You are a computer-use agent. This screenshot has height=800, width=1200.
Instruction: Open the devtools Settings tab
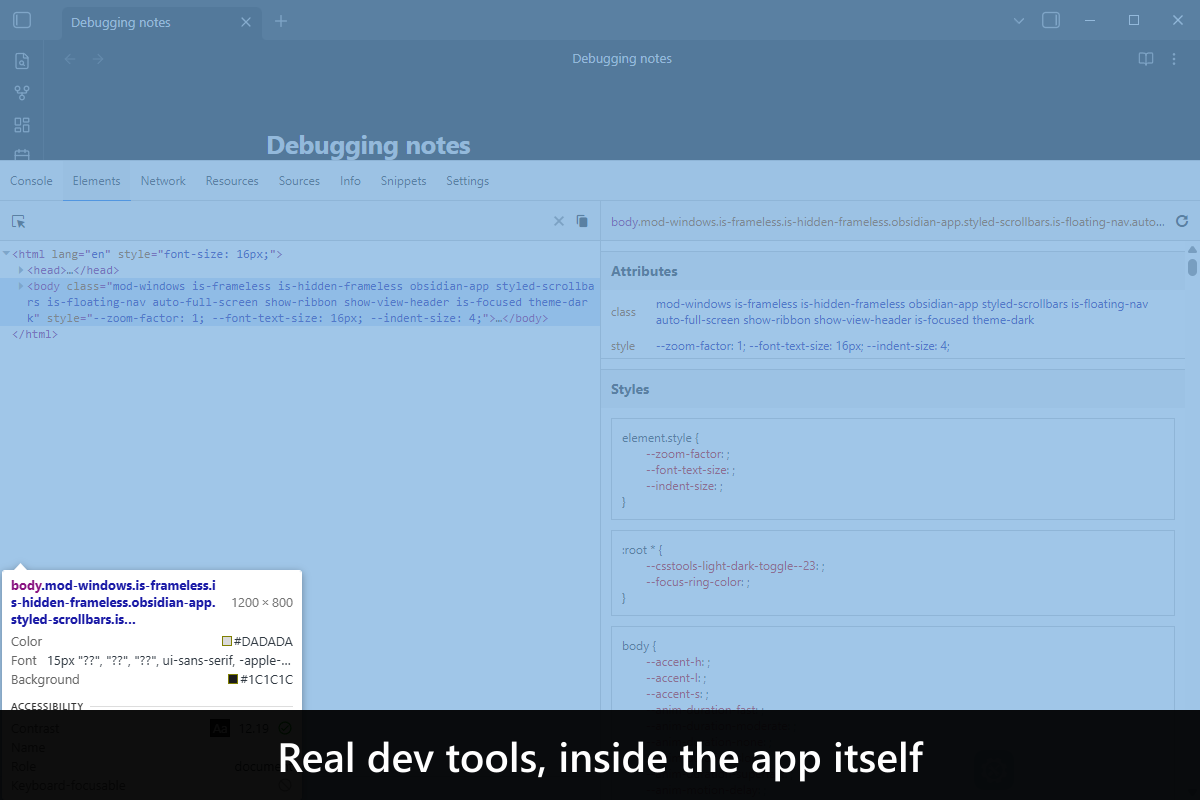pyautogui.click(x=467, y=181)
